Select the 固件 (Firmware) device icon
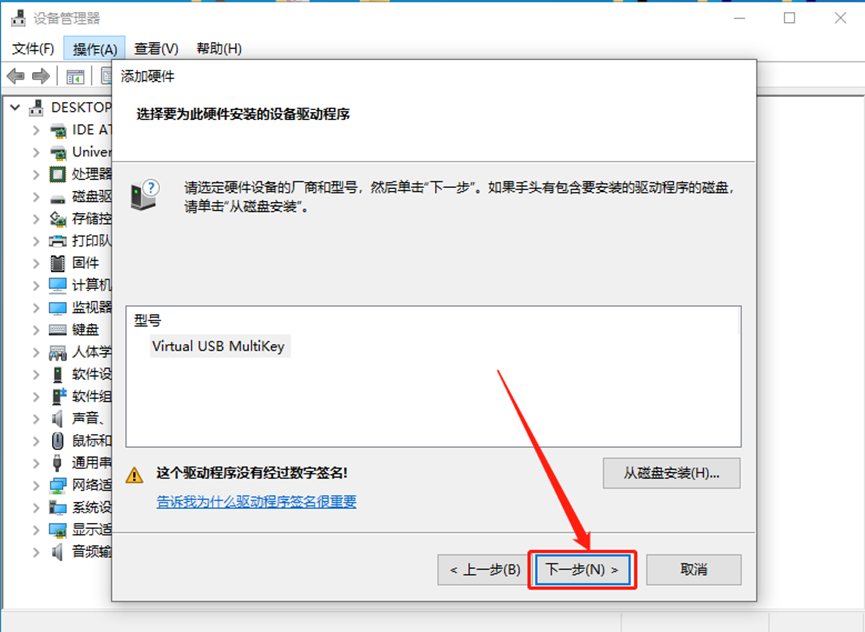The height and width of the screenshot is (632, 865). tap(56, 263)
